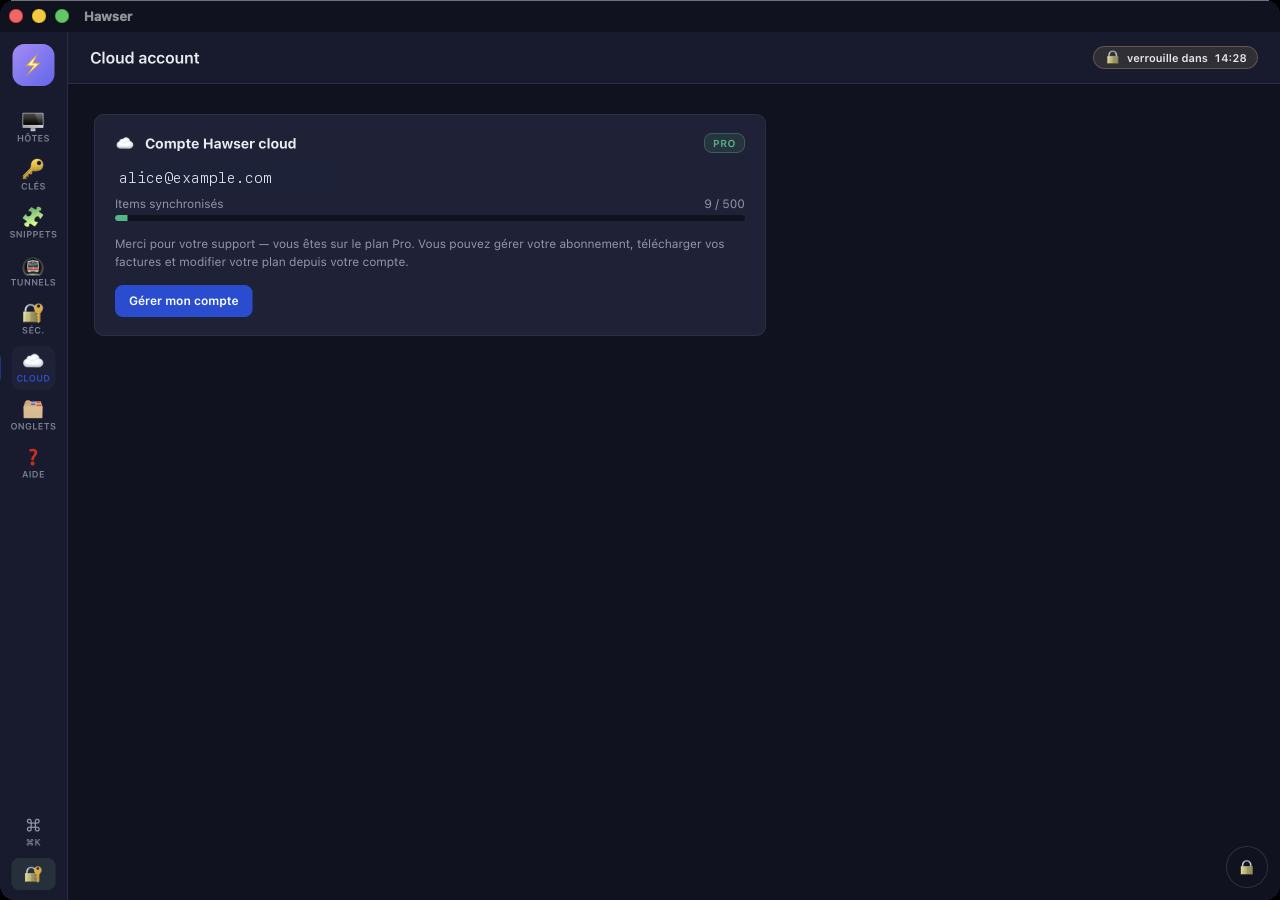
Task: Click the PRO plan badge
Action: (724, 144)
